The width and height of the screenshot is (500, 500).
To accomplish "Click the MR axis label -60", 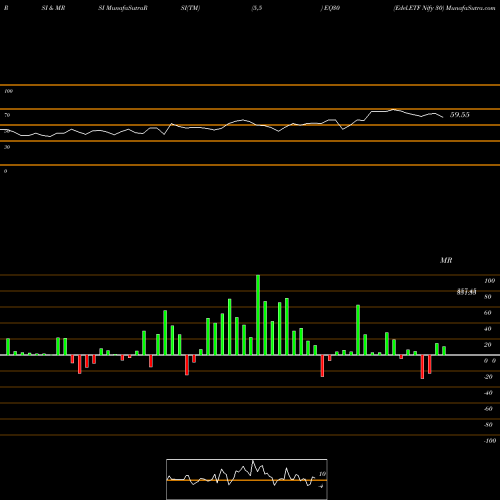I will click(x=488, y=409).
